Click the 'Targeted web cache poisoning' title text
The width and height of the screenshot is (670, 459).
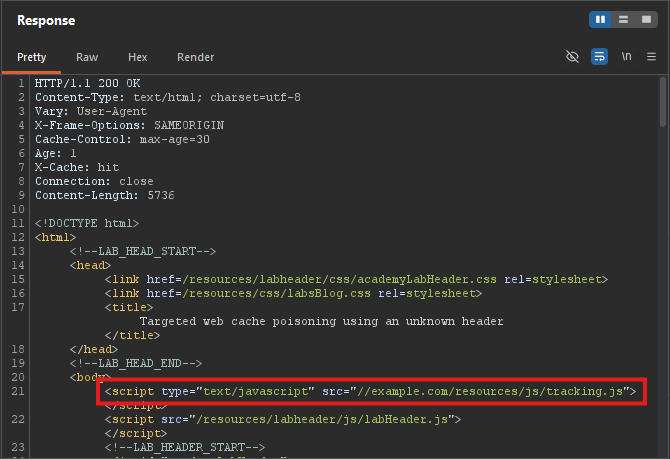tap(321, 321)
